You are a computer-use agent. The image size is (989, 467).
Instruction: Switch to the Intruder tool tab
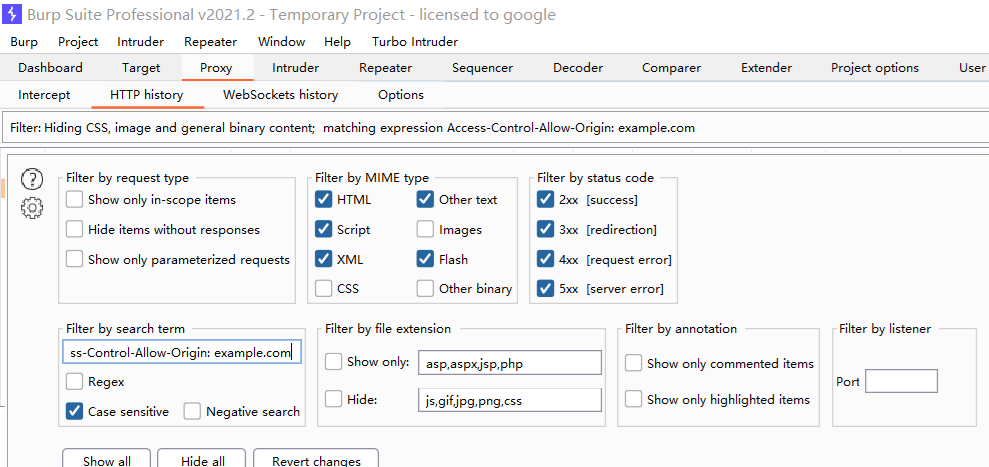point(295,68)
